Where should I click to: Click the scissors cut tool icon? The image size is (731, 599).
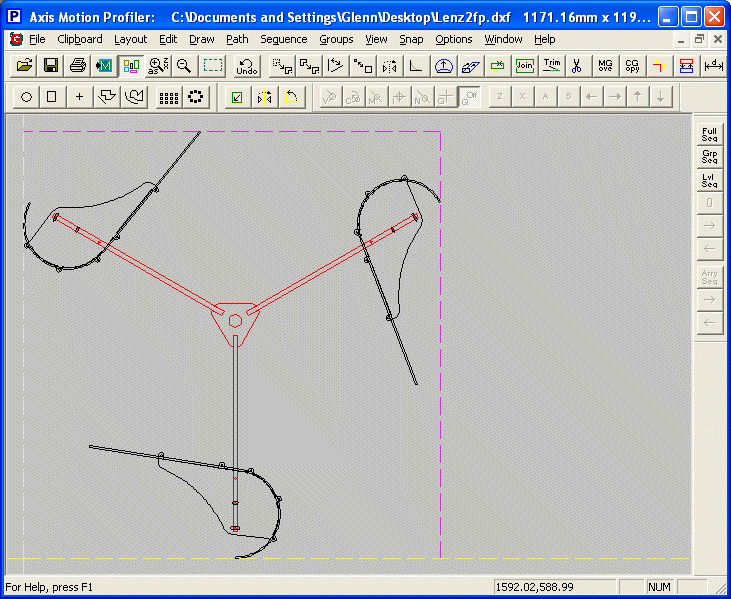577,66
